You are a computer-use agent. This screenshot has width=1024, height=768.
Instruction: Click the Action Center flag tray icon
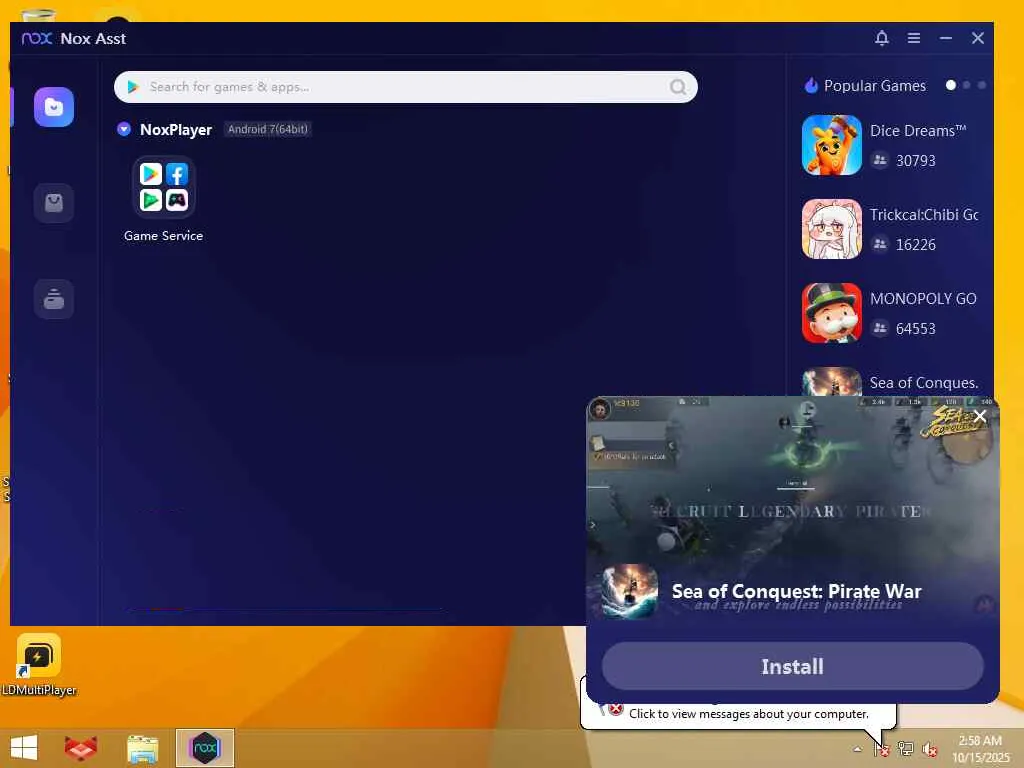pos(882,748)
